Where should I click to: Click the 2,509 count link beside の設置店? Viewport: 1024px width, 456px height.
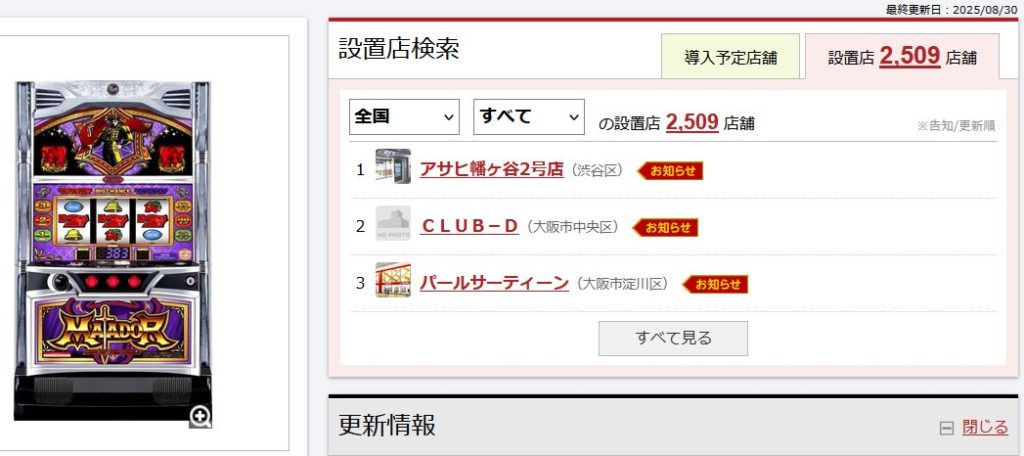tap(692, 122)
